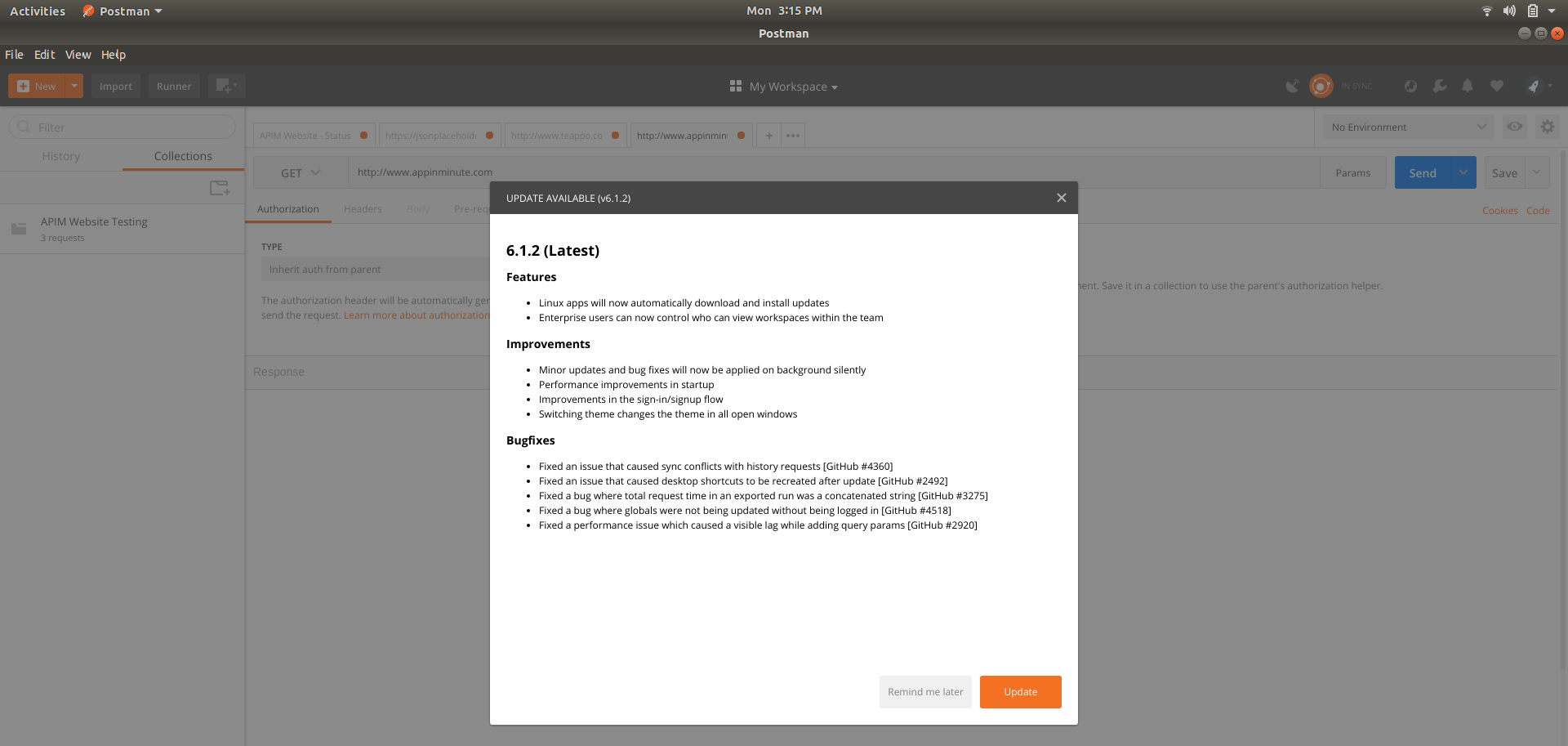Close the Update Available dialog with X
Screen dimensions: 1568x746
tap(1061, 198)
